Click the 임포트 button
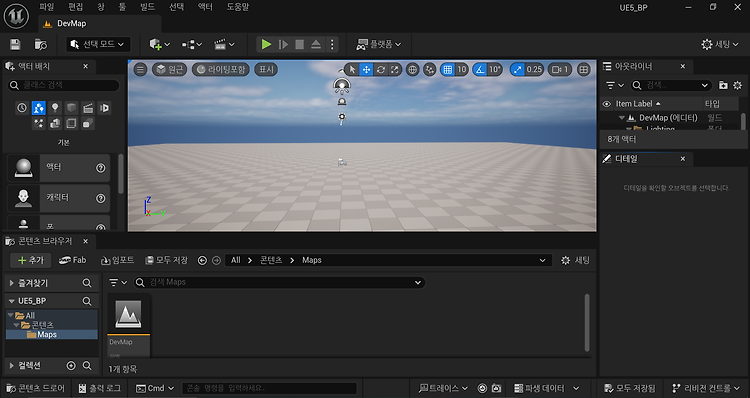Viewport: 750px width, 398px height. (117, 260)
